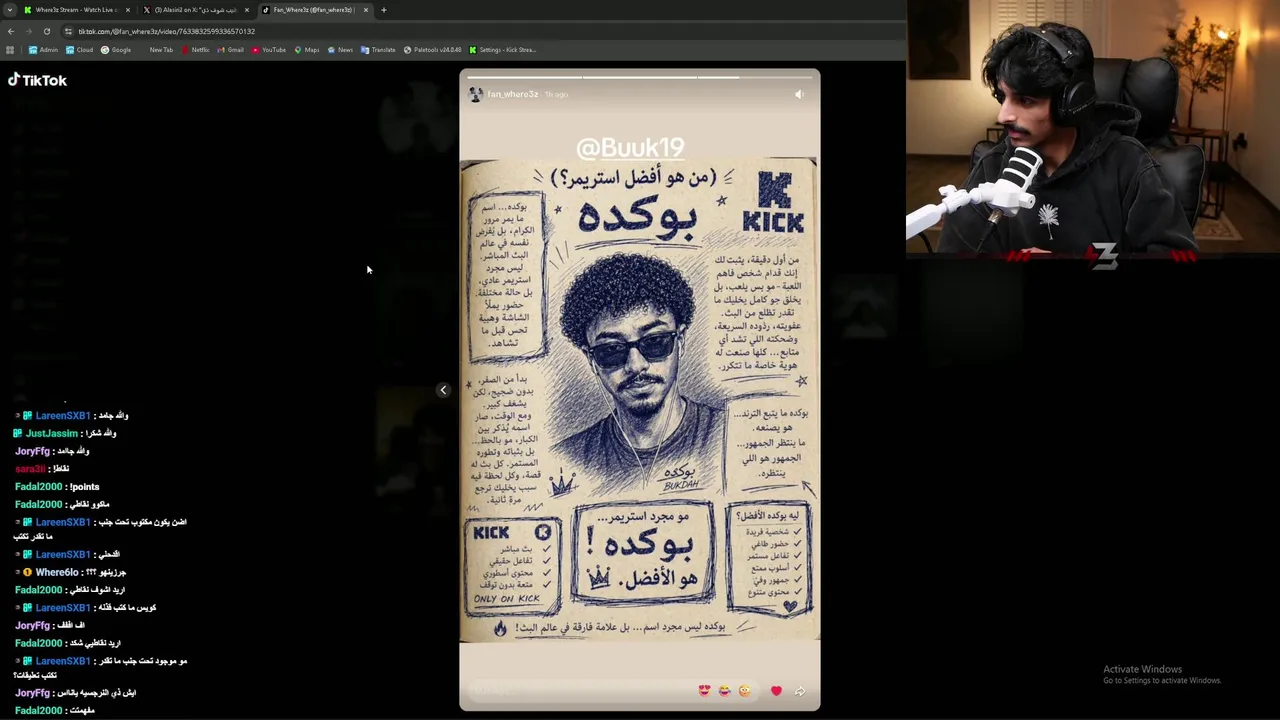
Task: Jump to third story progress segment
Action: (755, 76)
